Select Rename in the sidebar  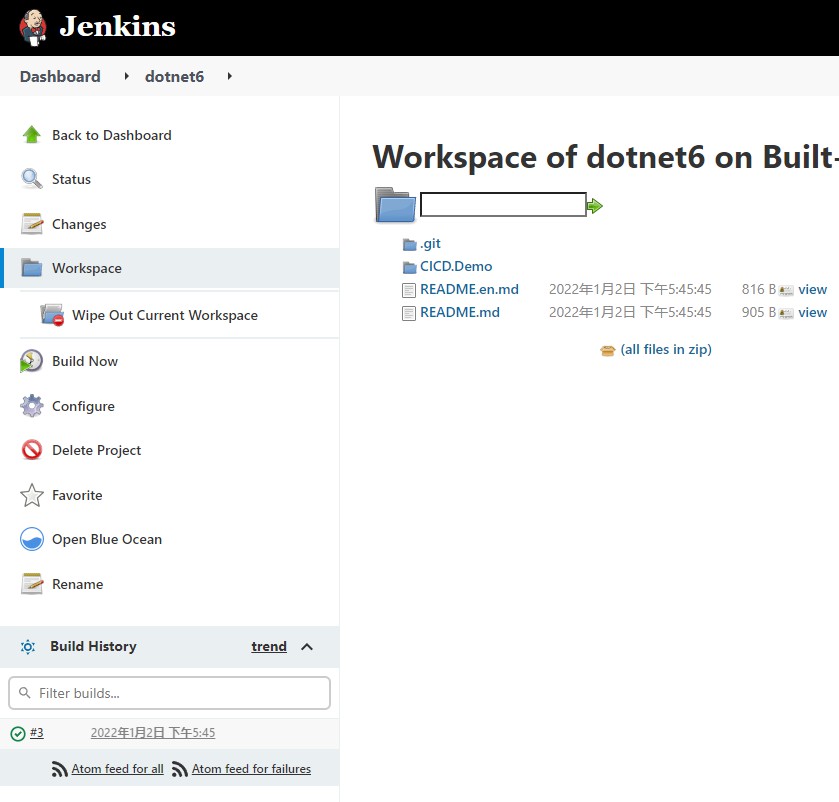point(77,584)
